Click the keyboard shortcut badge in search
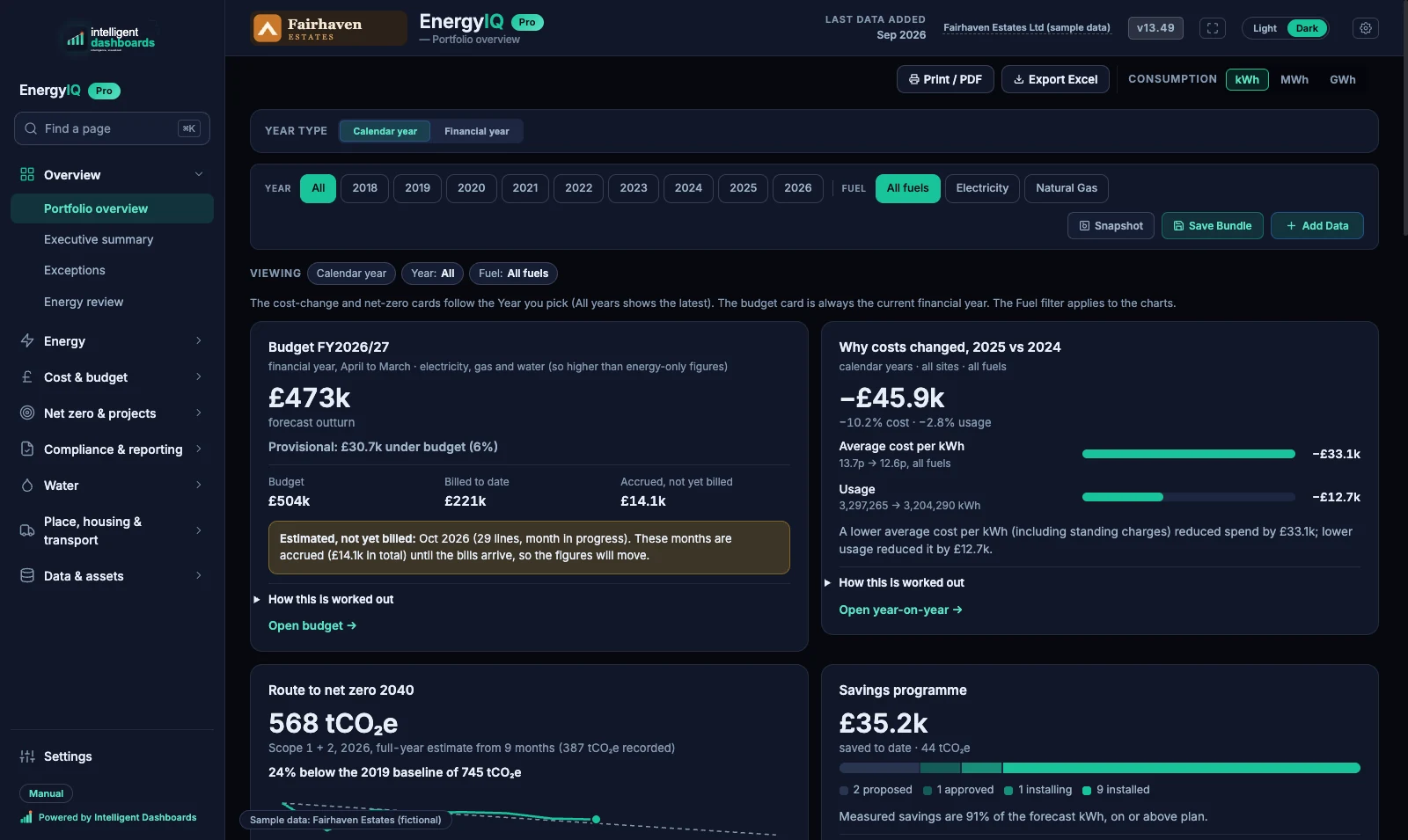This screenshot has width=1408, height=840. [188, 128]
